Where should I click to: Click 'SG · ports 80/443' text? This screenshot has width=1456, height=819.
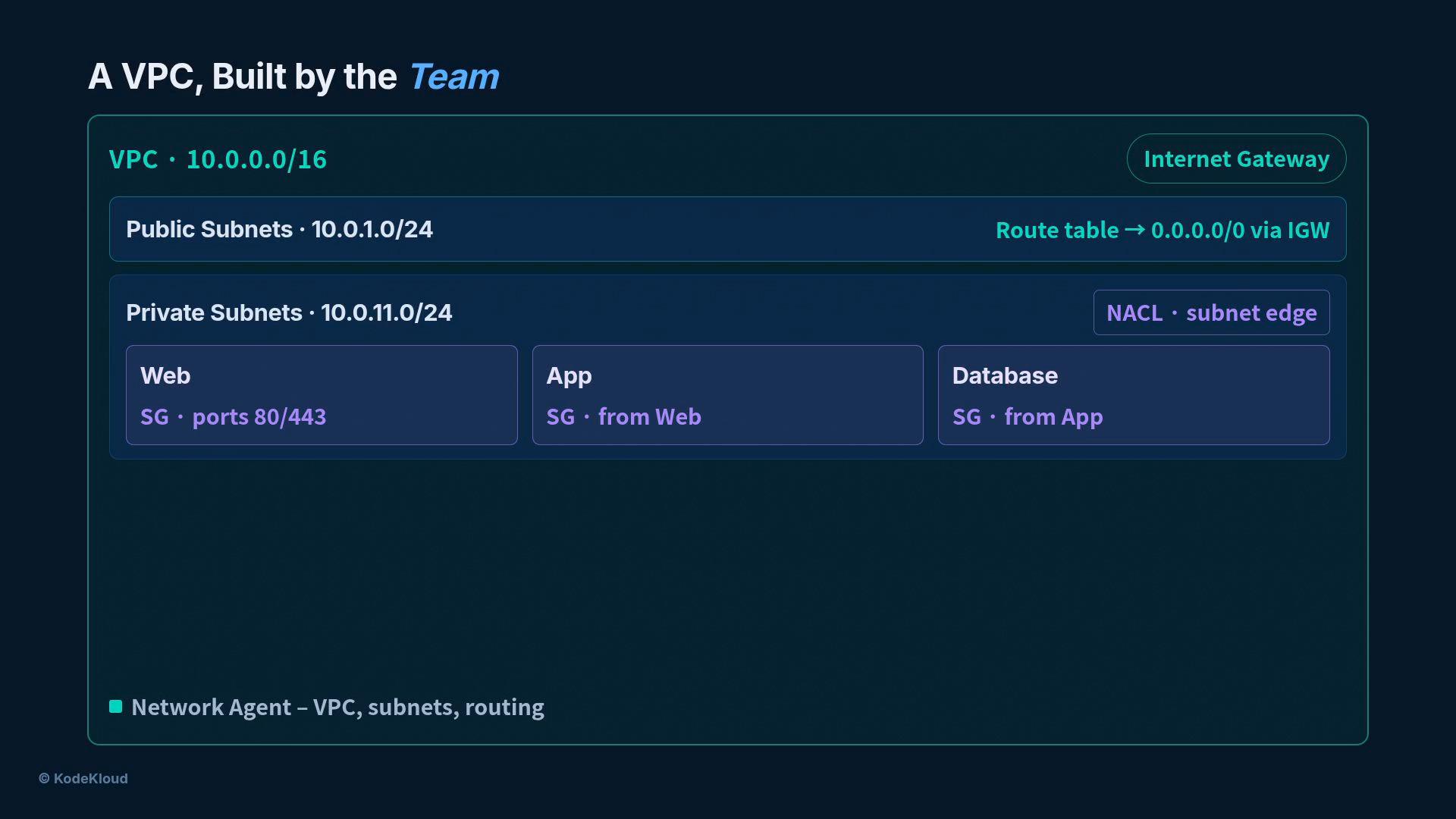234,416
